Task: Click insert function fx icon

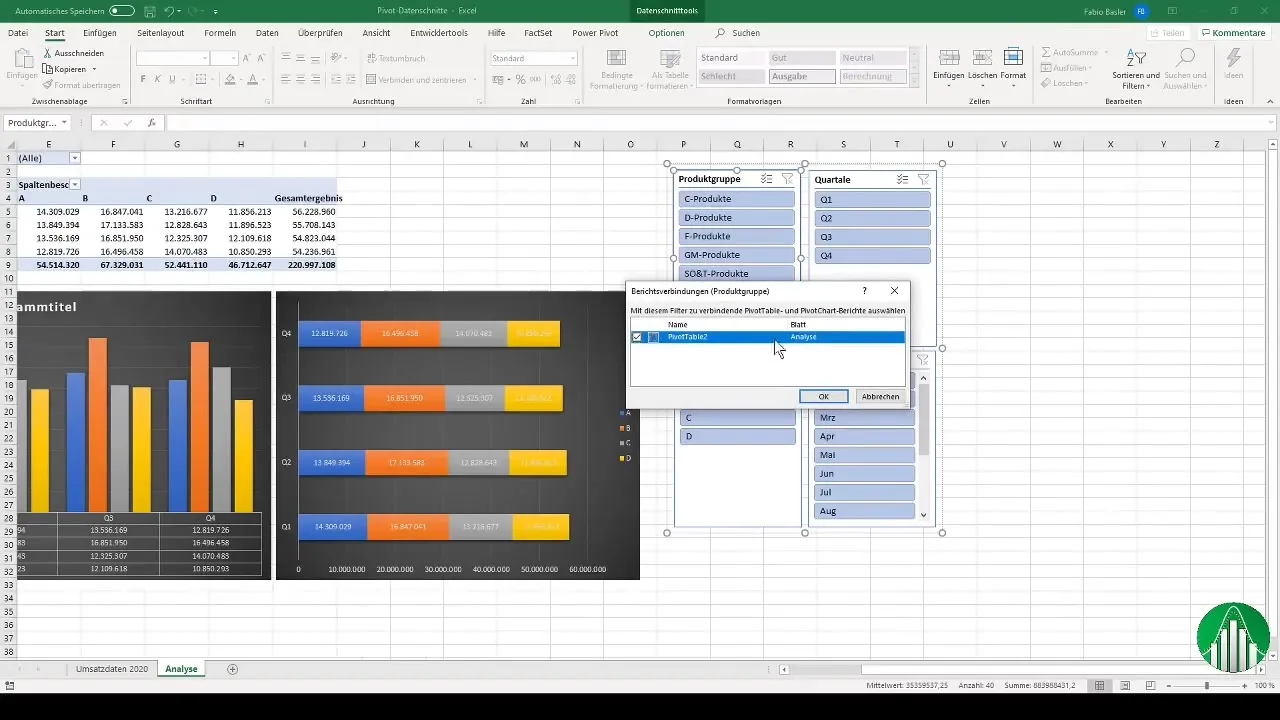Action: point(152,123)
